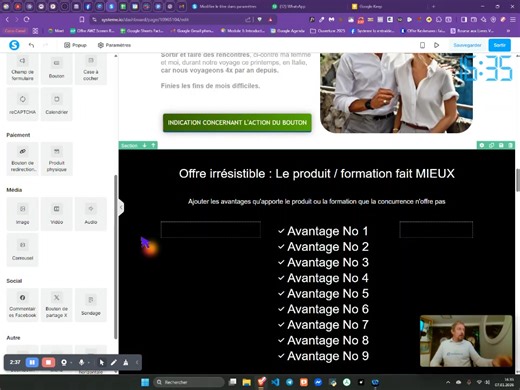Save the section as a block
520x390 pixels.
point(501,145)
